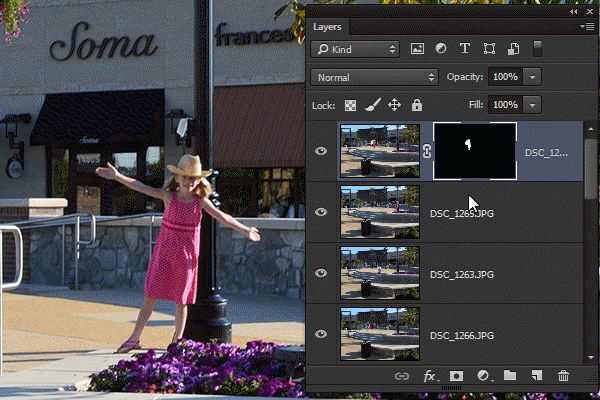Add layer mask button at panel bottom
This screenshot has width=600, height=400.
pos(456,376)
